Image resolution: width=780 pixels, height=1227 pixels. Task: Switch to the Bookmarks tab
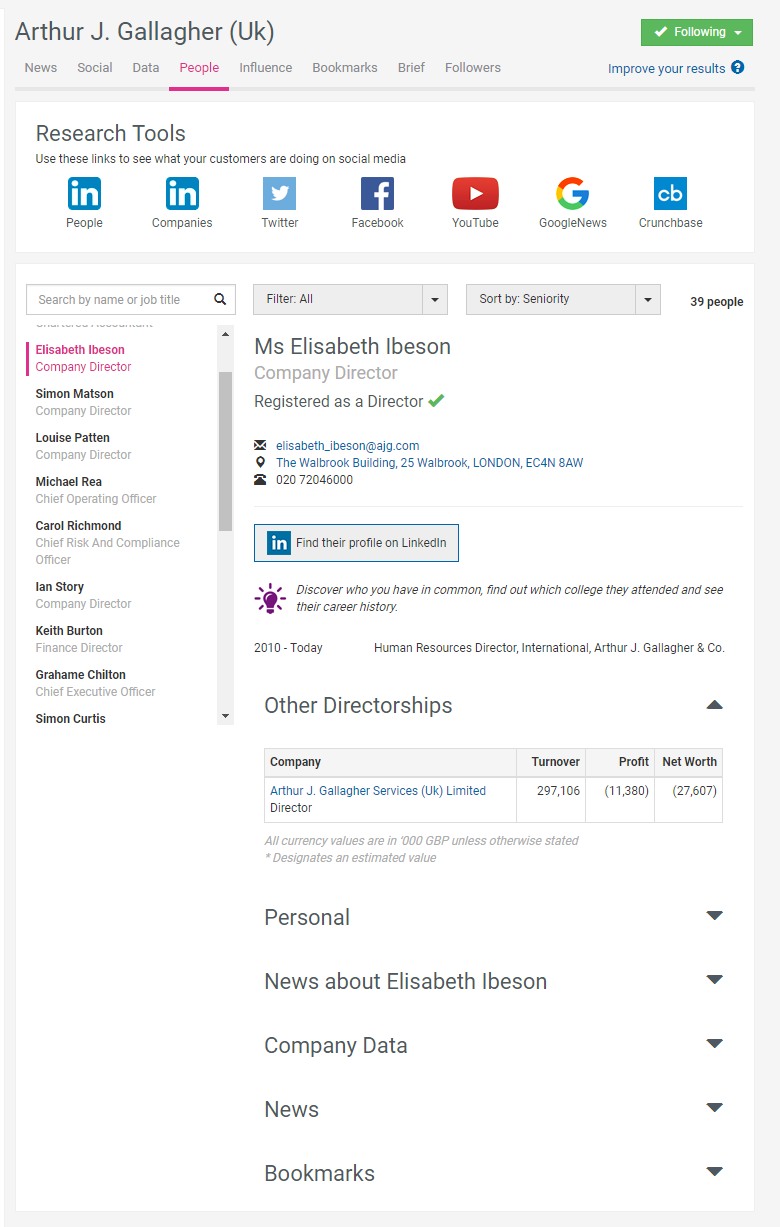[345, 68]
